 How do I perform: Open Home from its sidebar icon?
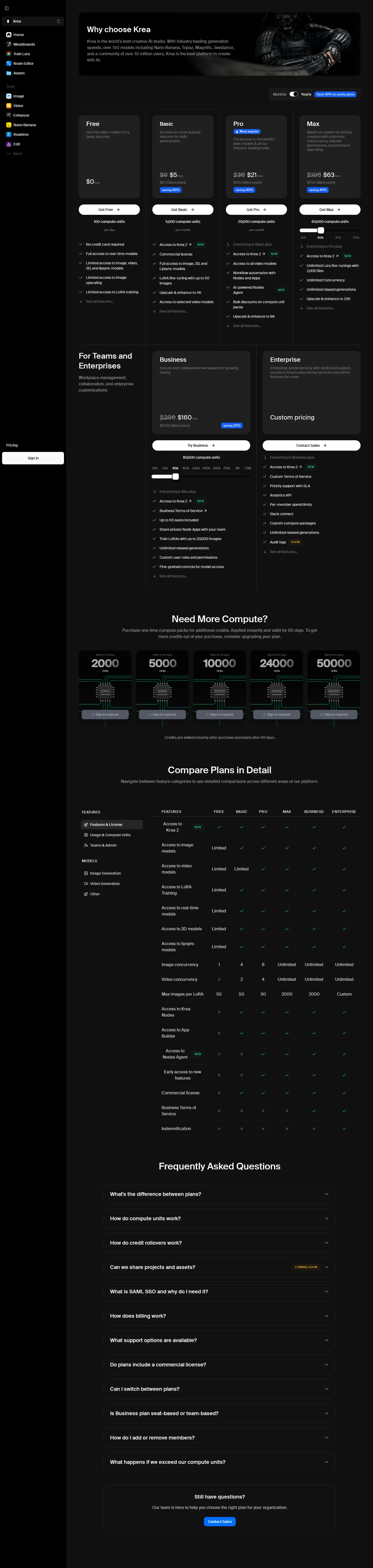coord(9,35)
